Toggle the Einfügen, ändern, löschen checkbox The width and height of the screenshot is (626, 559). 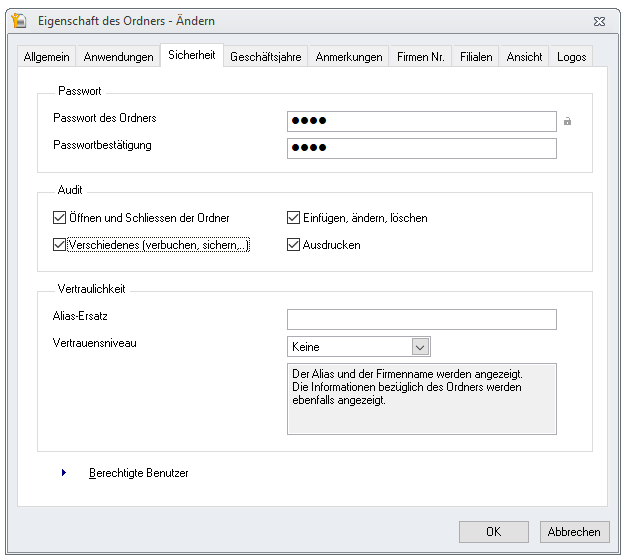(x=294, y=218)
